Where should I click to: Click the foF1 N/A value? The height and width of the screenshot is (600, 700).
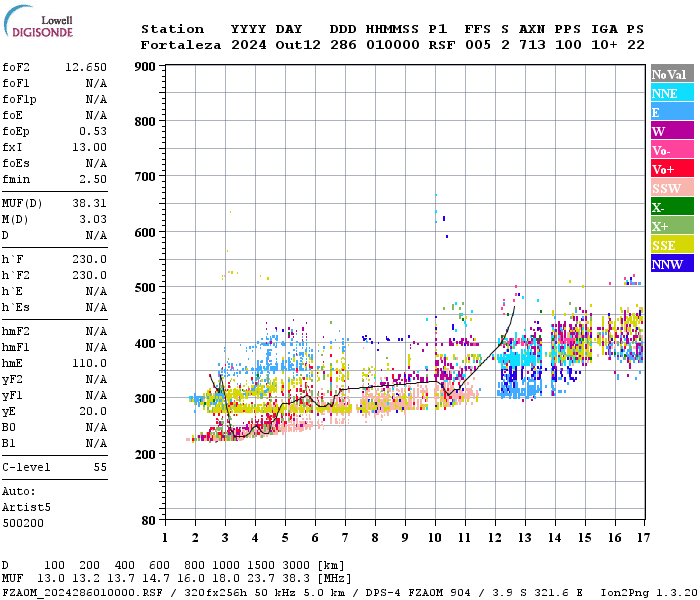96,83
